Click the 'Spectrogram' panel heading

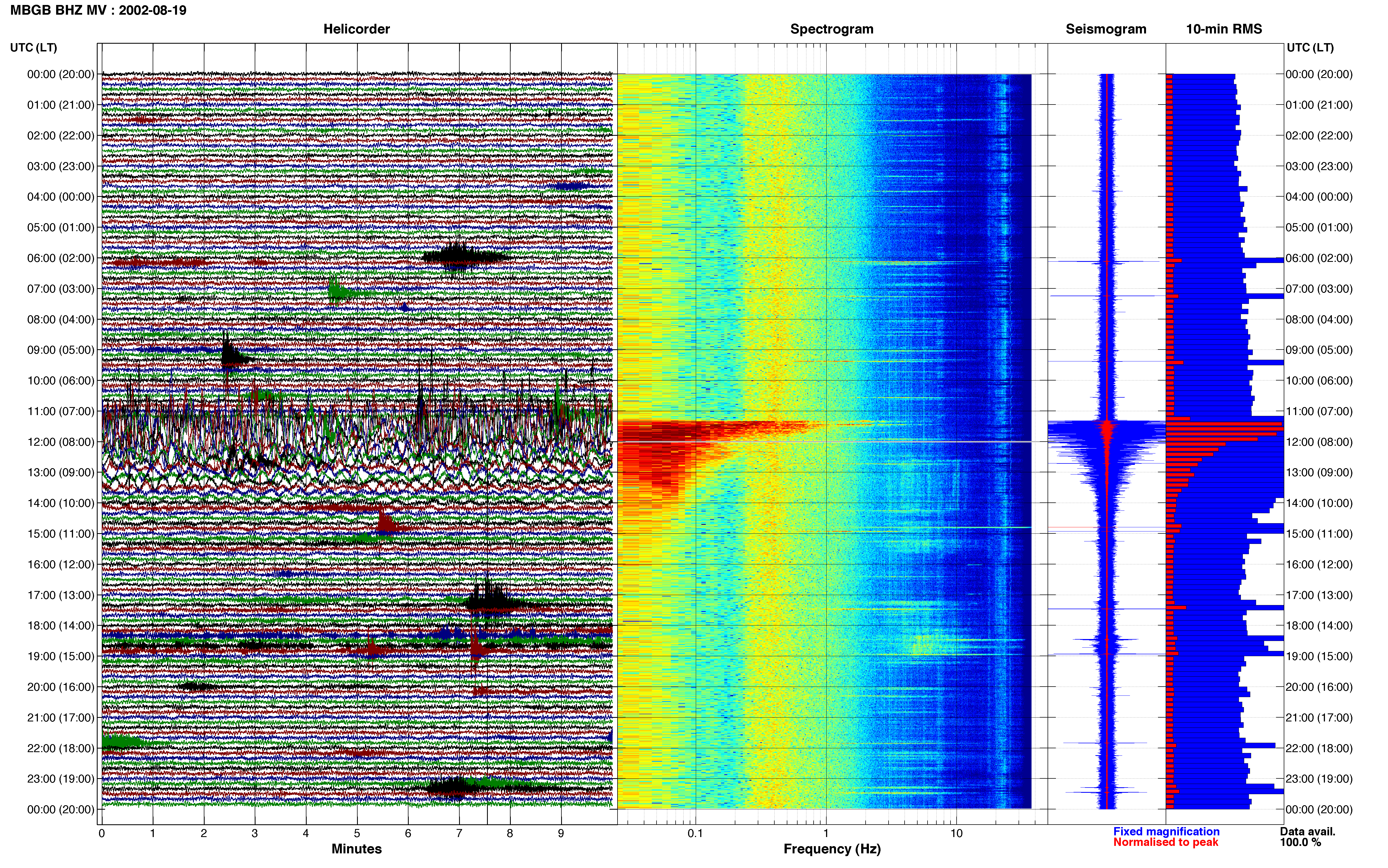tap(832, 29)
